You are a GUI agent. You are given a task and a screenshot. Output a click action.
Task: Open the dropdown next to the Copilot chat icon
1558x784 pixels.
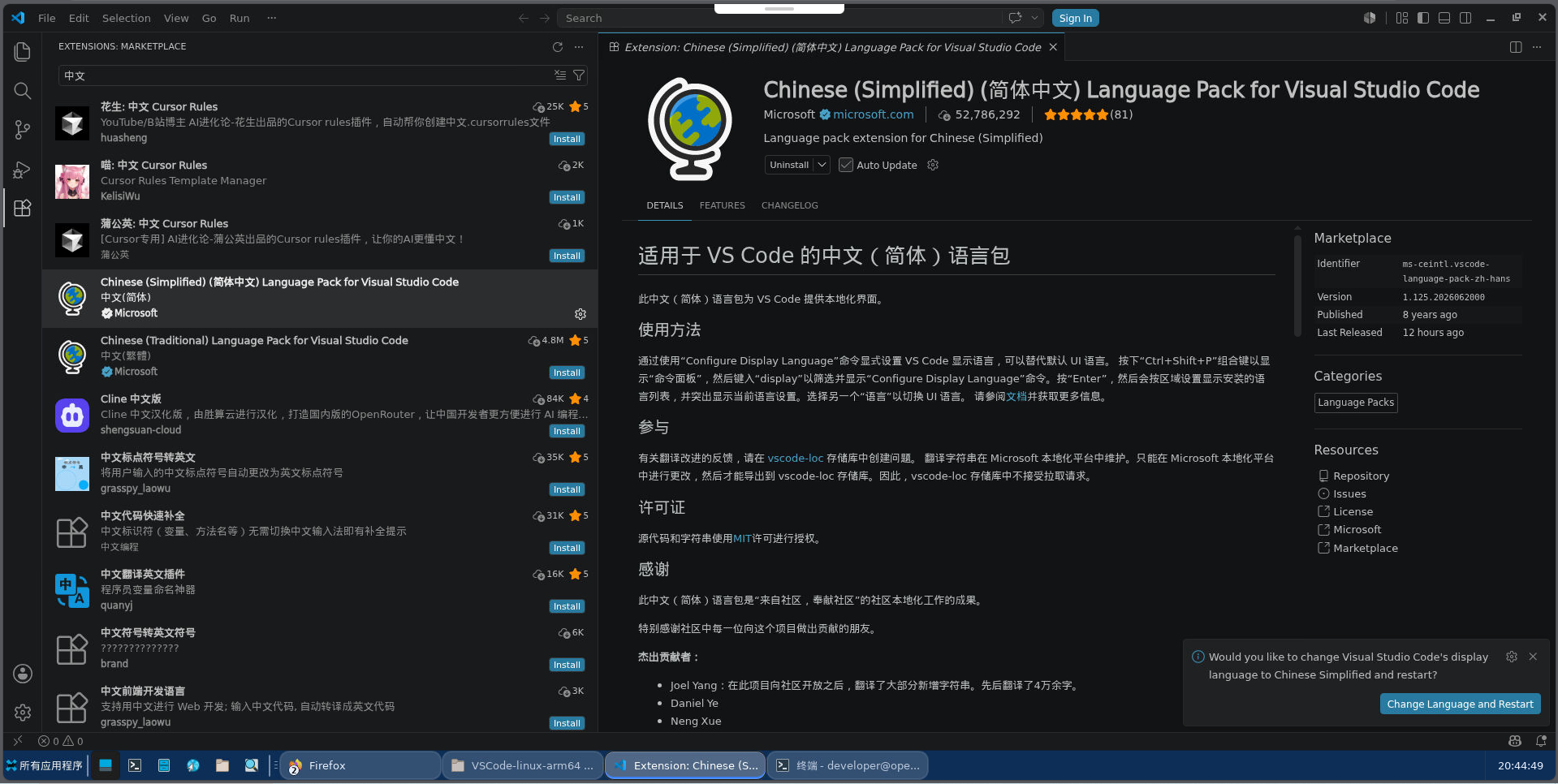pyautogui.click(x=1034, y=18)
